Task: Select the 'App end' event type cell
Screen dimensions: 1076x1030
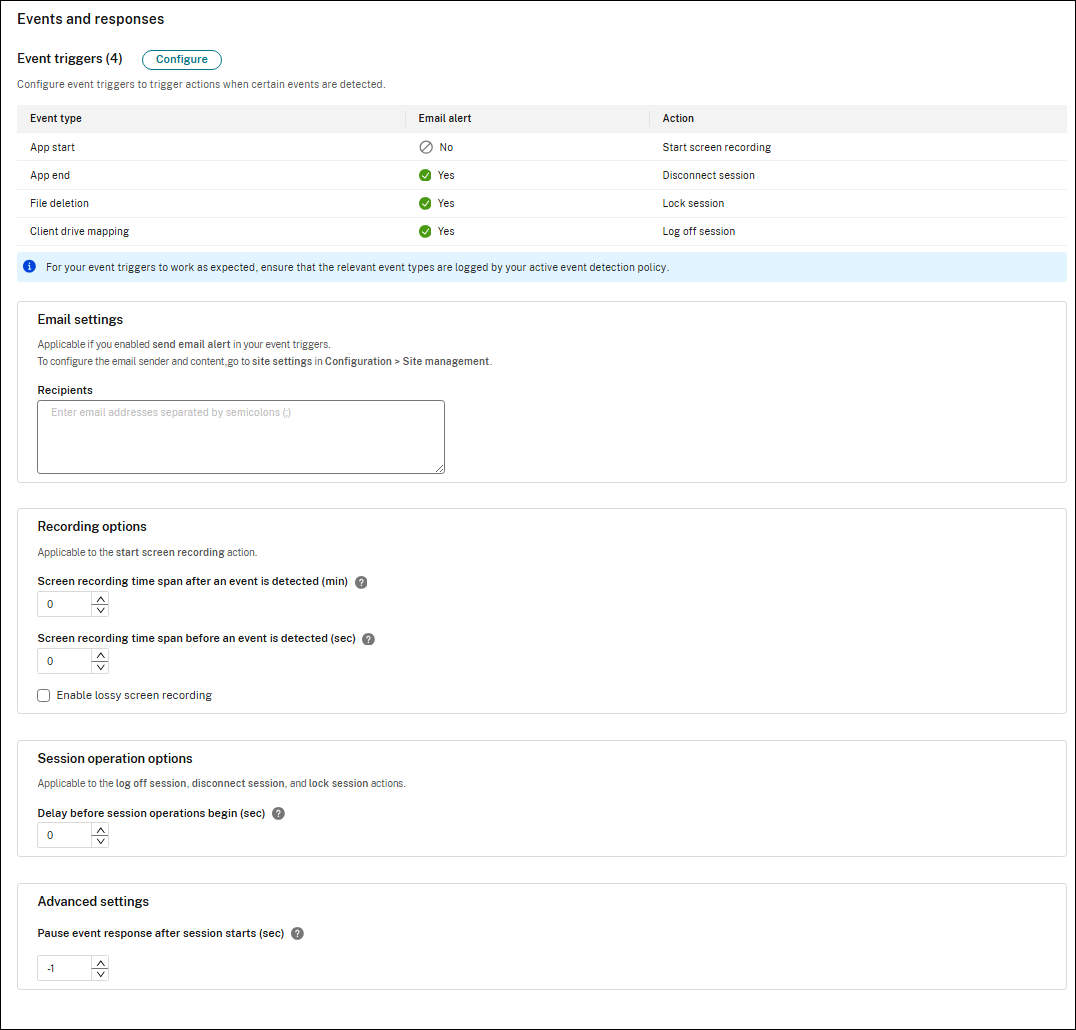Action: pos(49,176)
